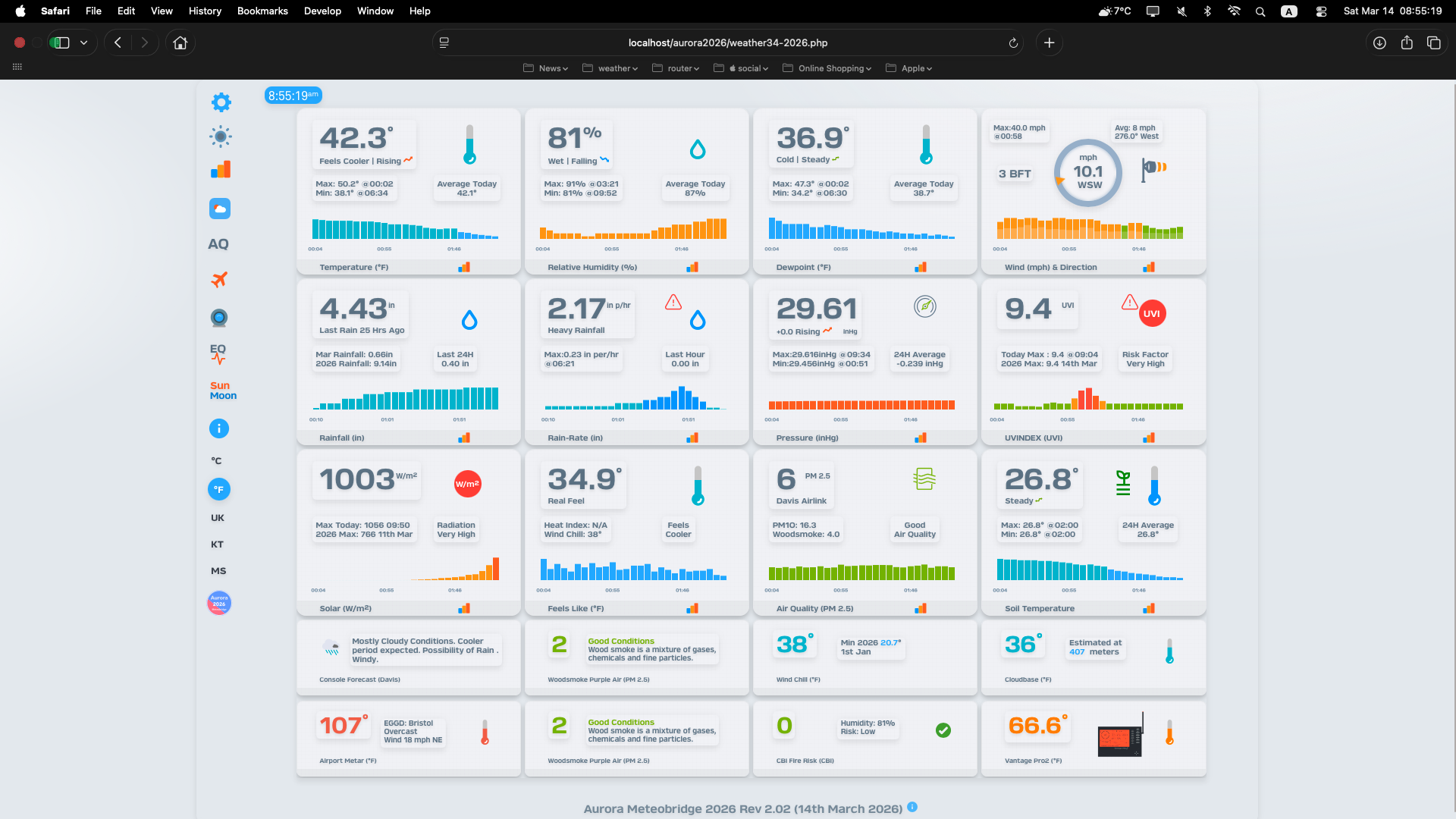The image size is (1456, 819).
Task: Open the Safari sidebar options chevron
Action: (x=83, y=43)
